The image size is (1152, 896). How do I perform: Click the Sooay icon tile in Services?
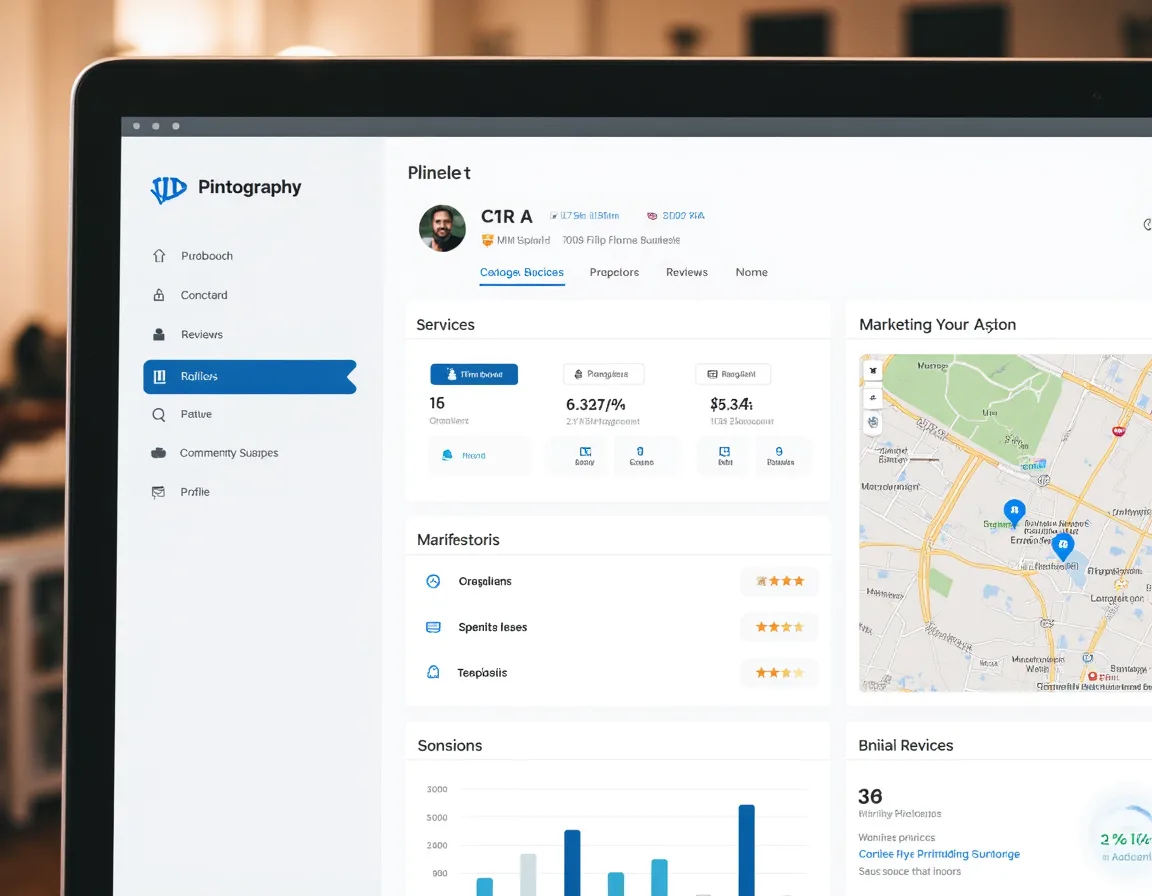click(x=585, y=456)
